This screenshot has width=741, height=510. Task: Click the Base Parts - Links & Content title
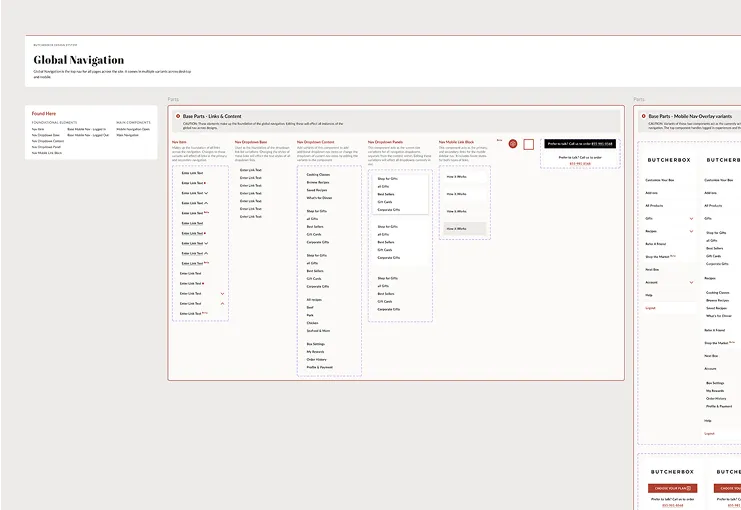click(x=212, y=116)
